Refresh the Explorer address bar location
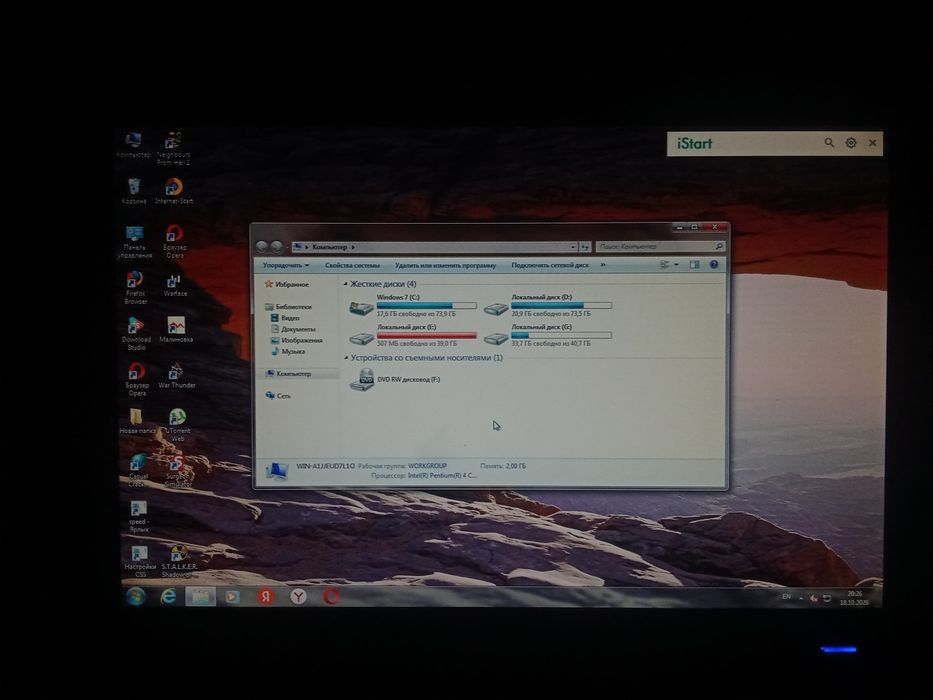Viewport: 933px width, 700px height. tap(585, 246)
